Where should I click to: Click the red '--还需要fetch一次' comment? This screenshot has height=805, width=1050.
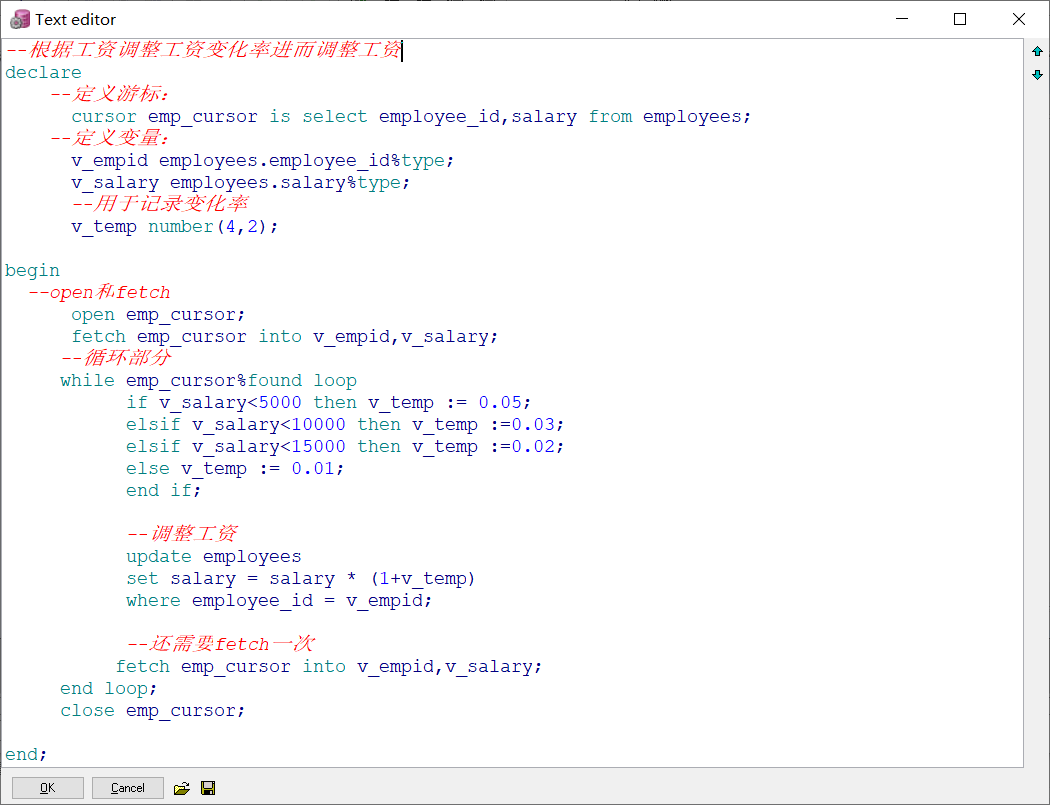[x=220, y=644]
